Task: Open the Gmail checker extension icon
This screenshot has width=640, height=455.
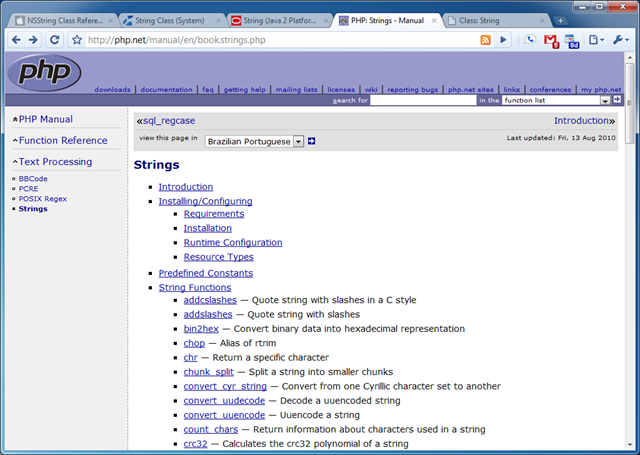Action: point(551,41)
